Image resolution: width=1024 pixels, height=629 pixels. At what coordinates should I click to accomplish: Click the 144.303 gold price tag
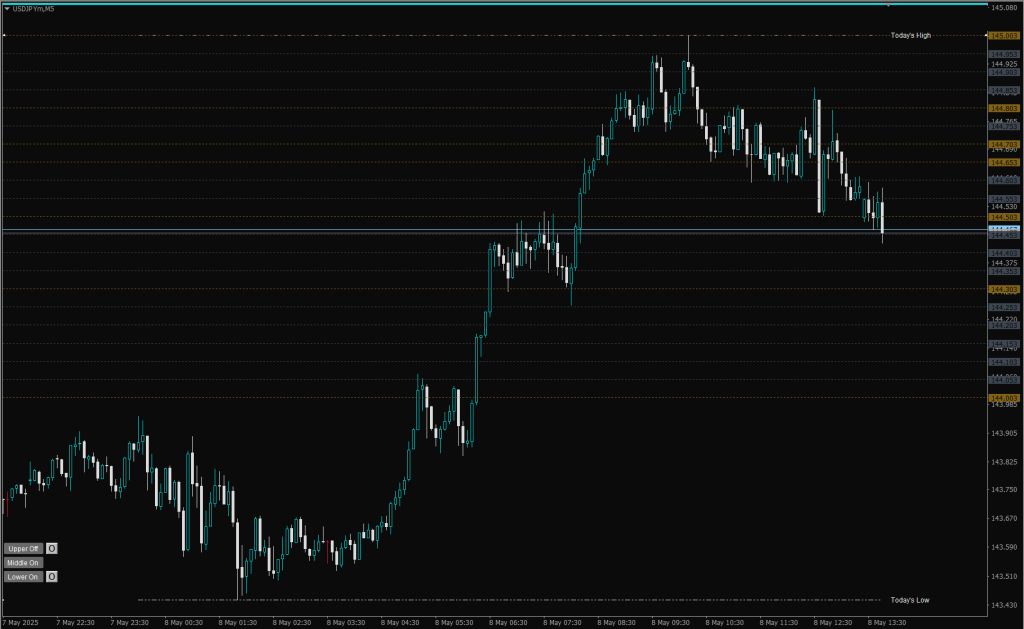point(1003,289)
